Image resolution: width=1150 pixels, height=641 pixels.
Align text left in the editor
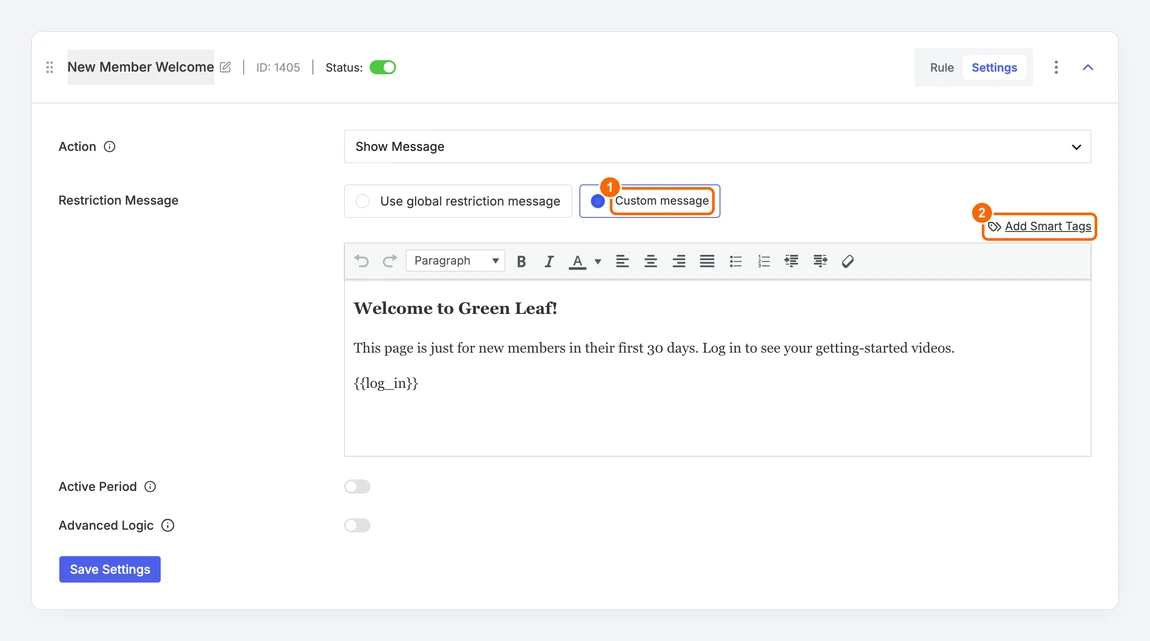[x=622, y=261]
